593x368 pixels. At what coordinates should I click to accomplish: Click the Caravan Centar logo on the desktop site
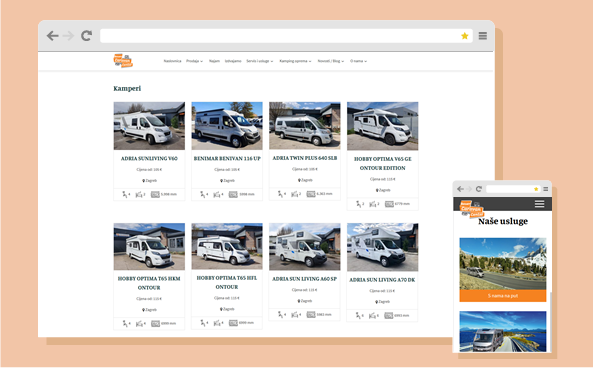[x=123, y=61]
